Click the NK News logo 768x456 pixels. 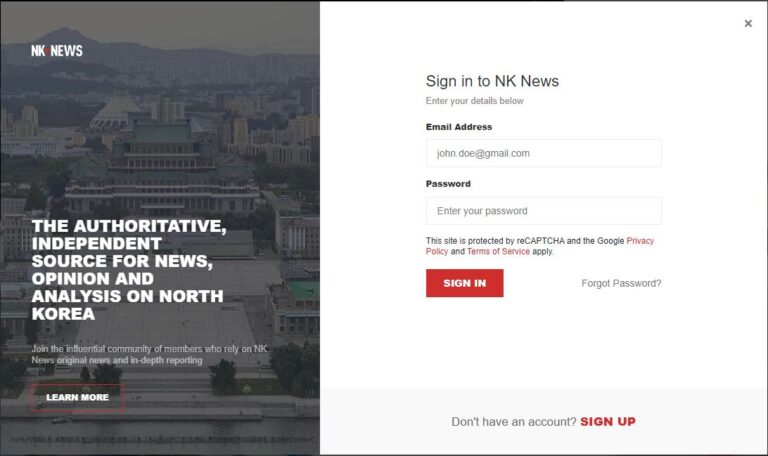point(57,50)
